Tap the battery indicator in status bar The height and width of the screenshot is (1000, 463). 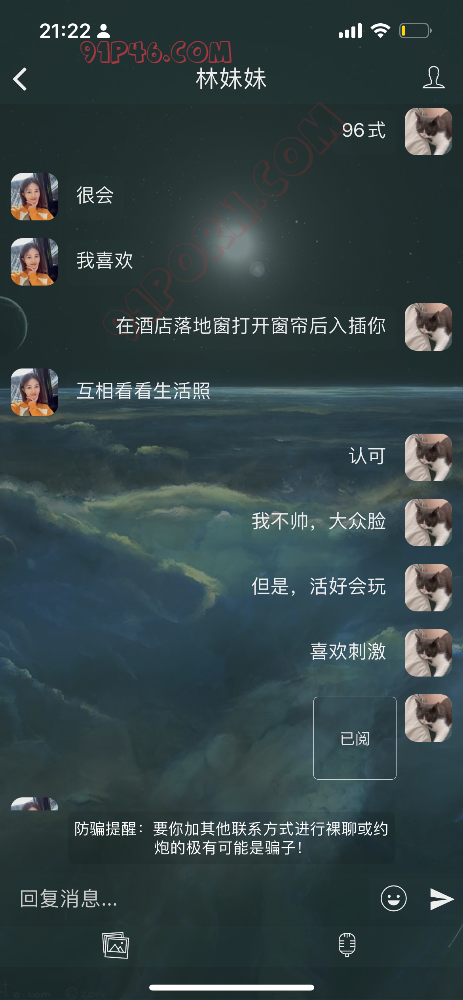416,31
